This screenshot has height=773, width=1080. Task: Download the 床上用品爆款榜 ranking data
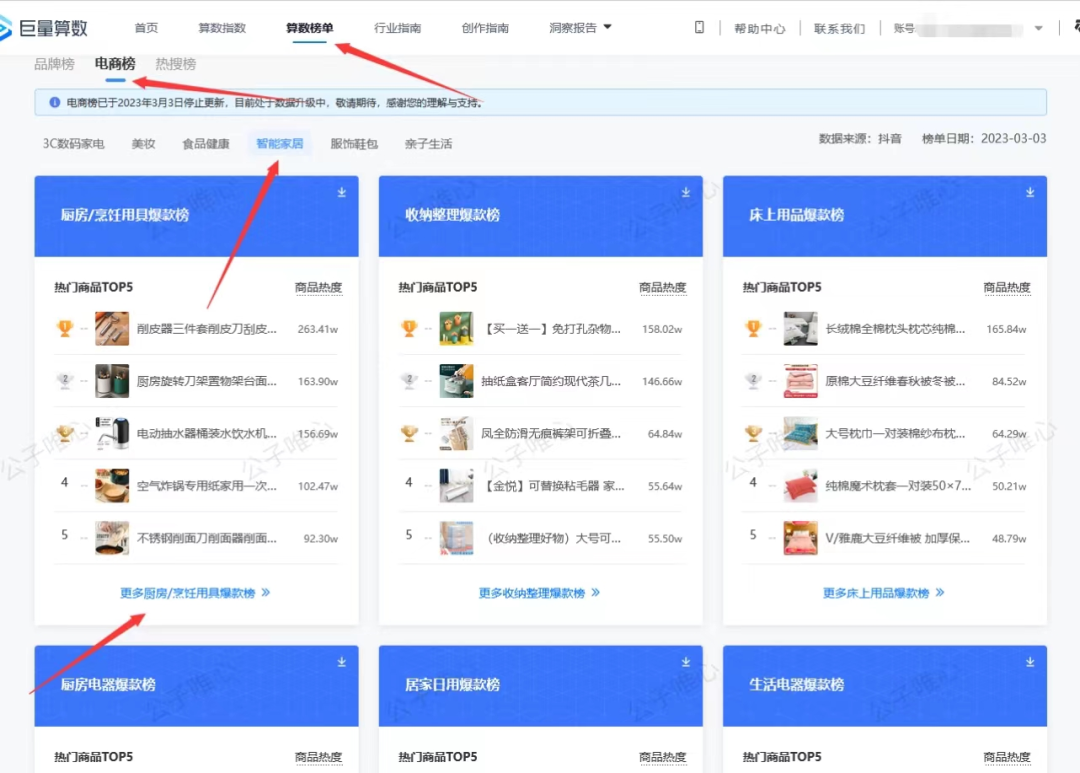click(1029, 192)
